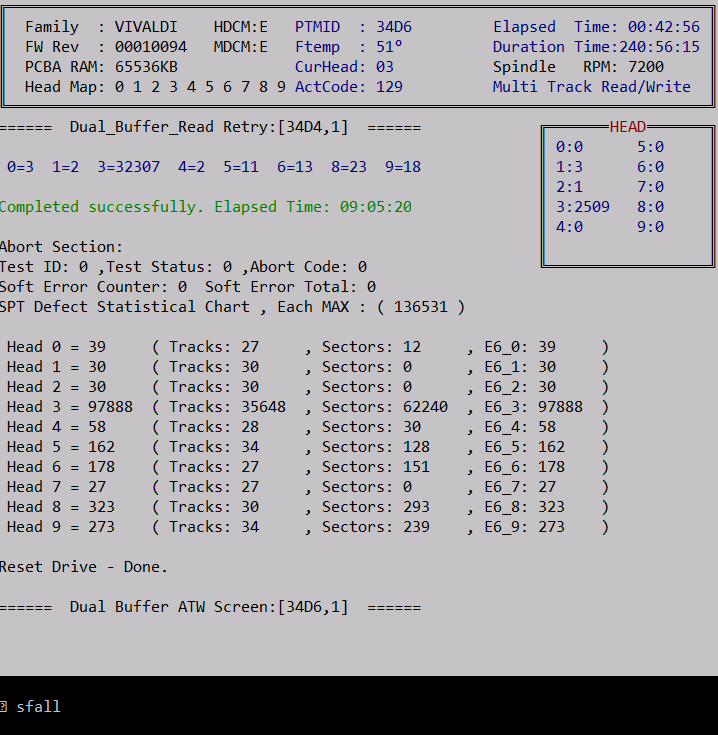
Task: Click Soft Error Total: 0
Action: click(290, 287)
